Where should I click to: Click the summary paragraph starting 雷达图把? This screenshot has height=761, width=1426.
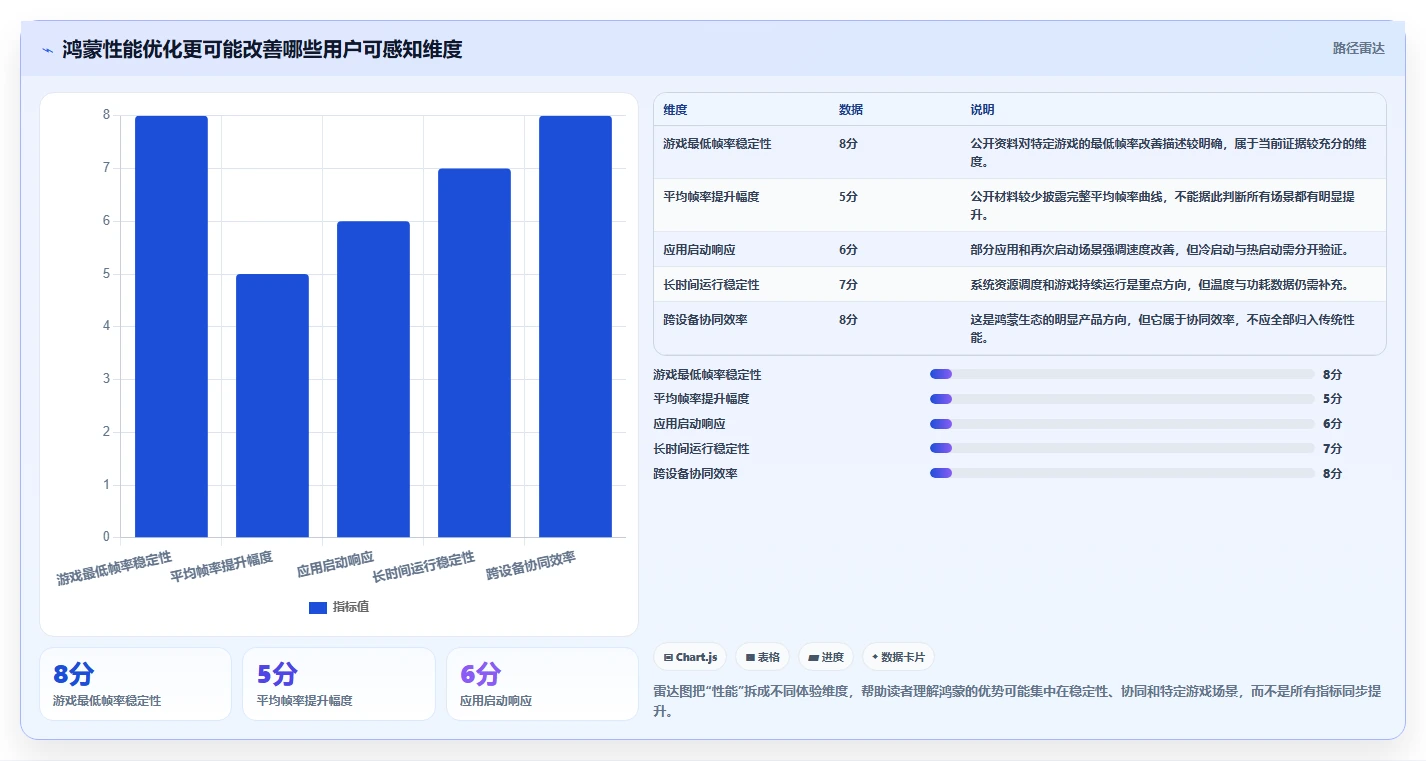(x=1018, y=701)
